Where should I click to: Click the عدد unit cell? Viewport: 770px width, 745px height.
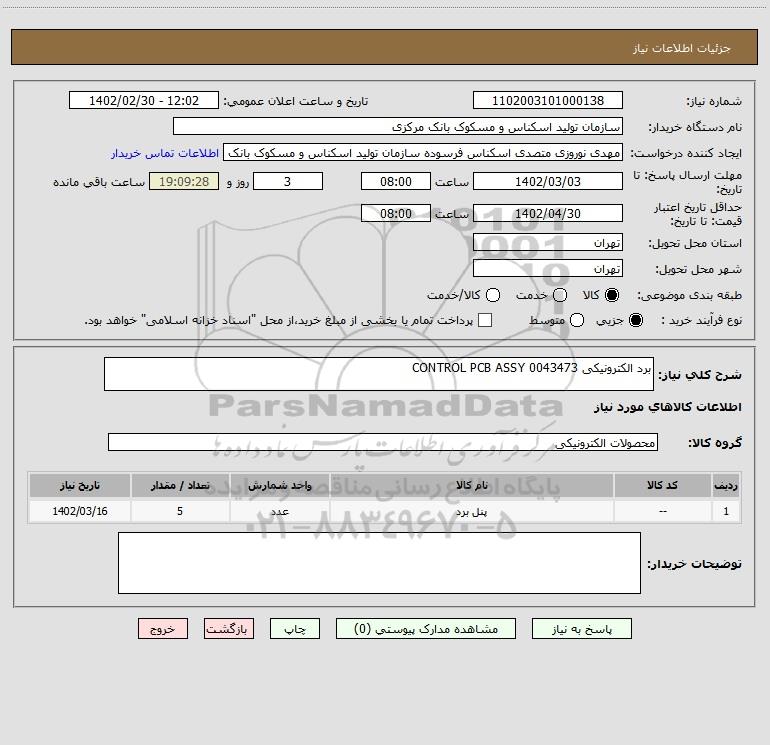pos(279,511)
